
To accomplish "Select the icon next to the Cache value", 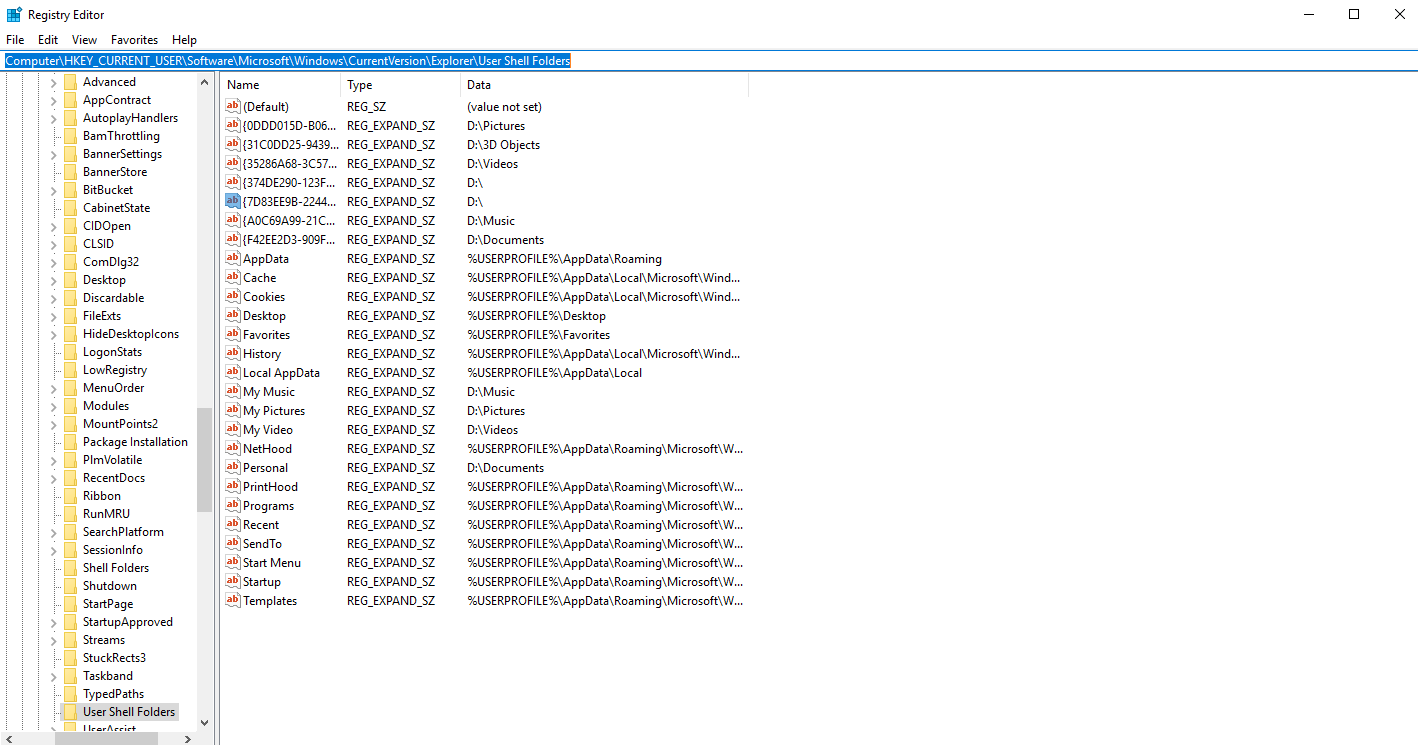I will point(233,277).
